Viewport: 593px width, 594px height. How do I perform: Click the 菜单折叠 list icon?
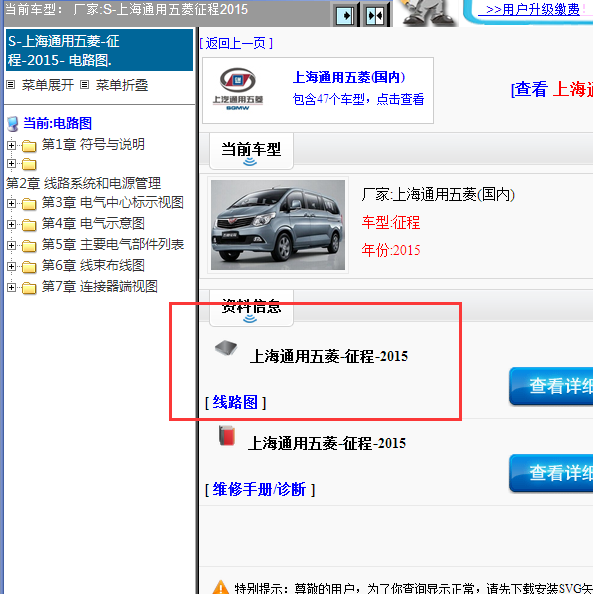(84, 85)
